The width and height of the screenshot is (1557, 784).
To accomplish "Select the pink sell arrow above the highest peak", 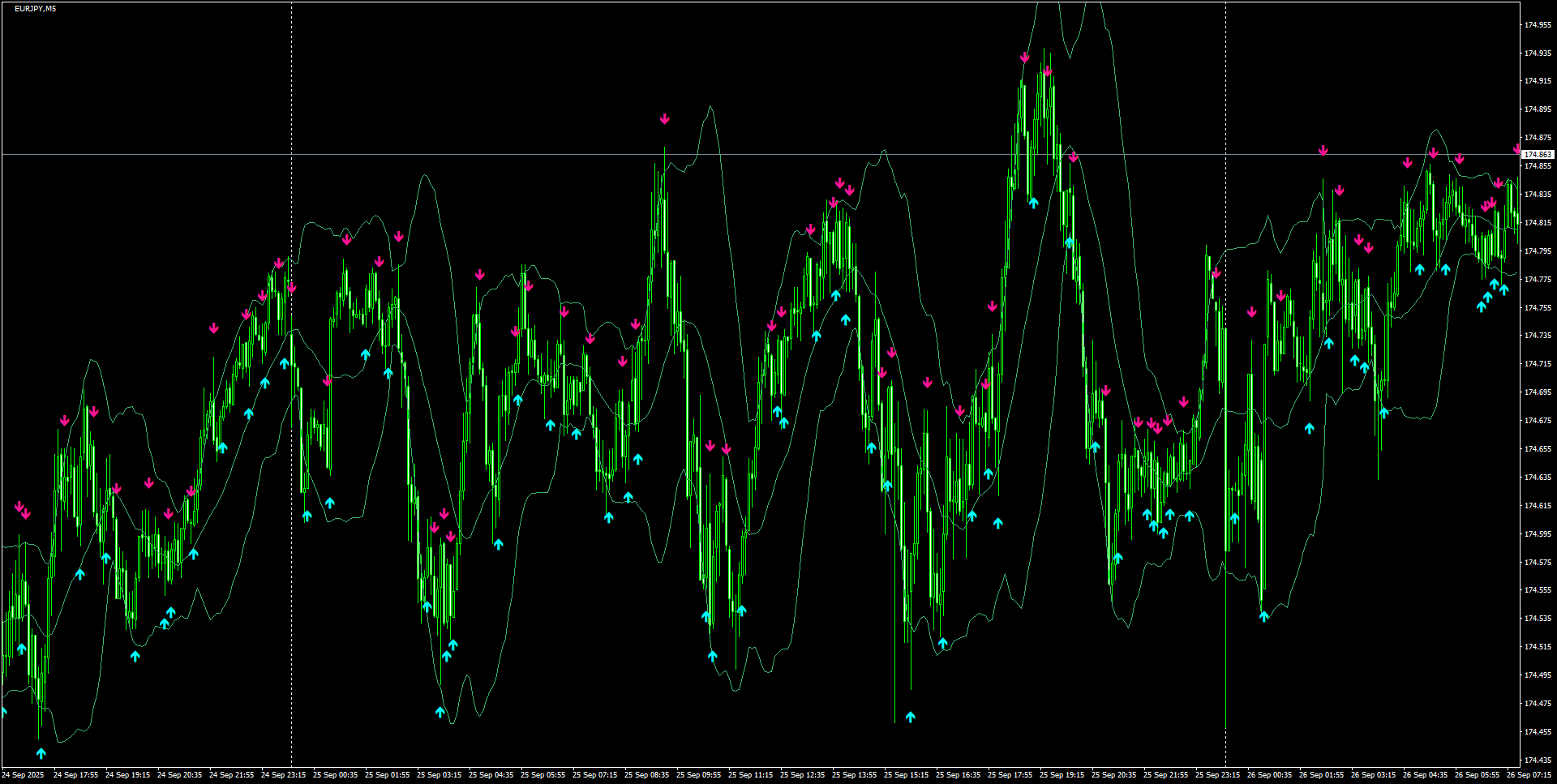I will pyautogui.click(x=1023, y=57).
